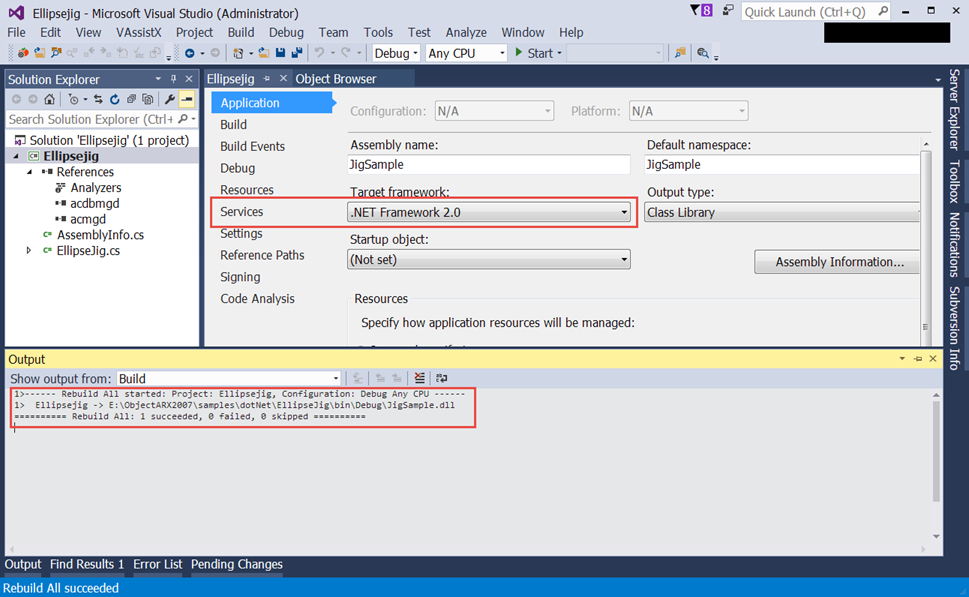Open the Any CPU platform dropdown
Image resolution: width=969 pixels, height=597 pixels.
[x=467, y=53]
